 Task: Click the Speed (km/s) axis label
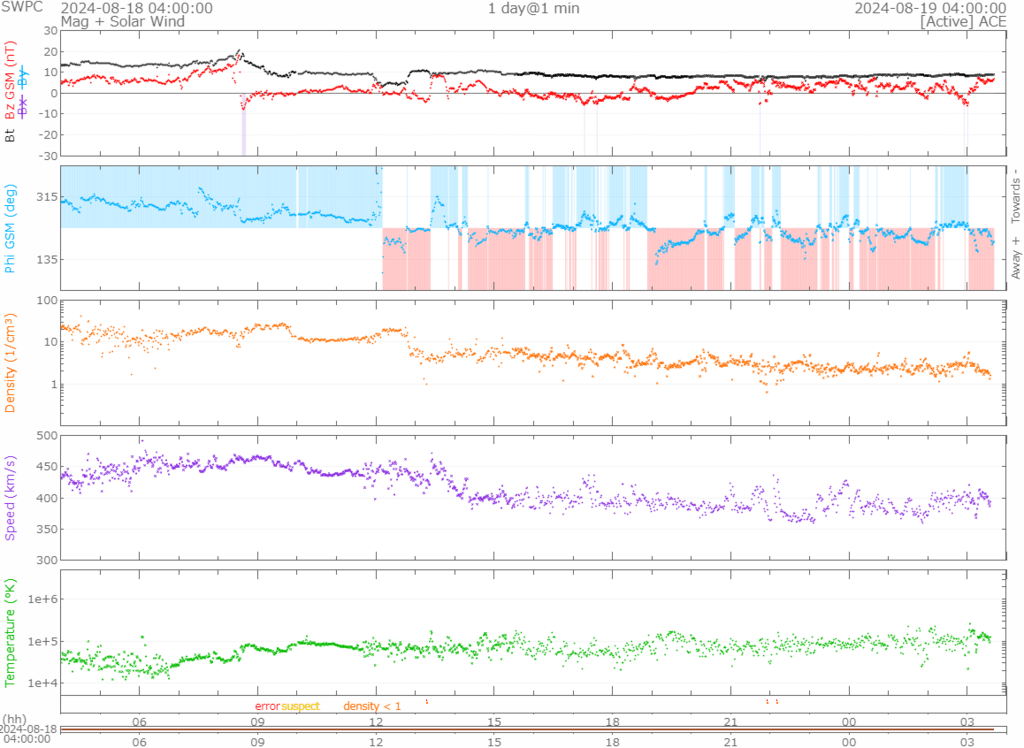(10, 498)
